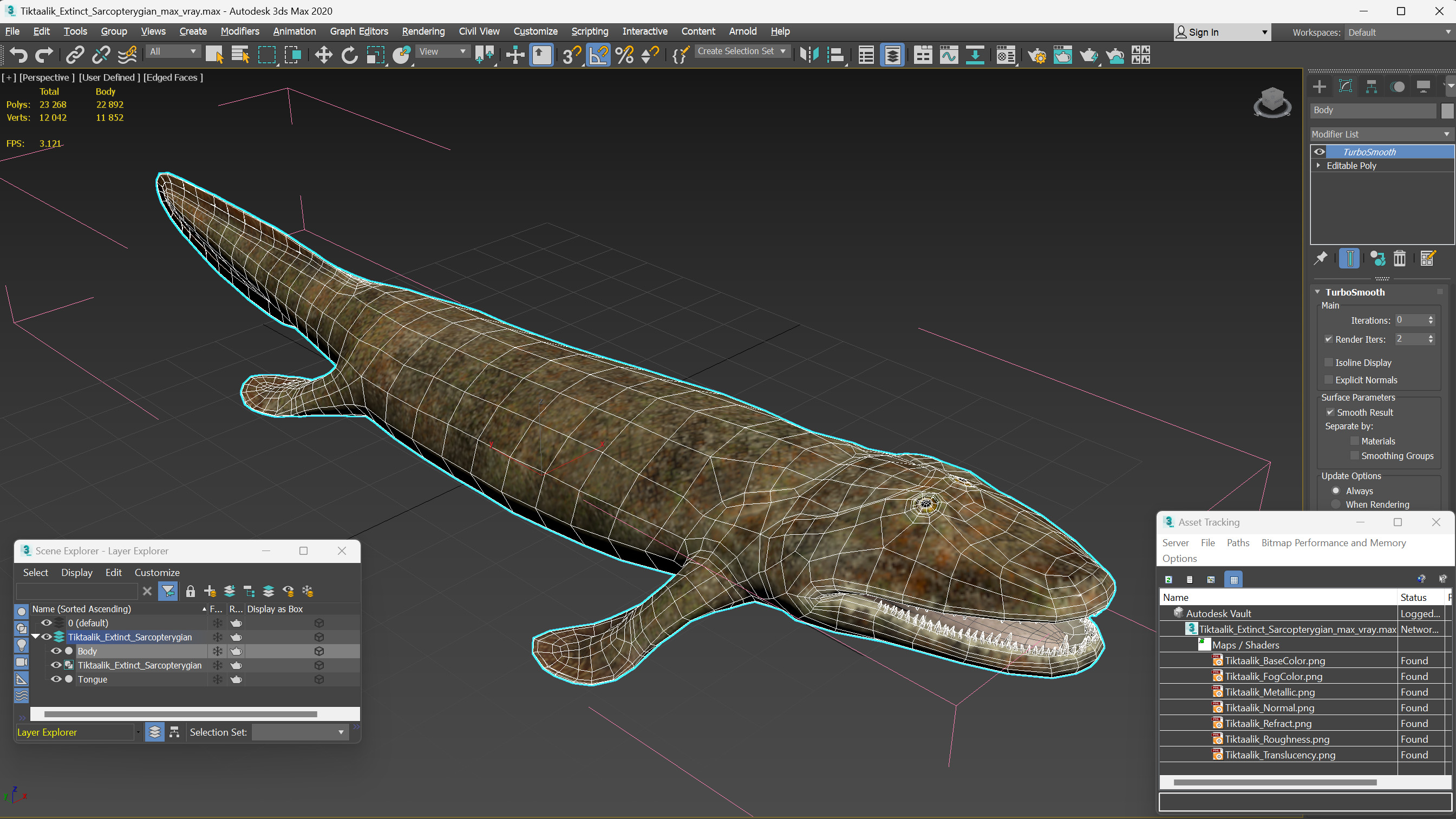The width and height of the screenshot is (1456, 819).
Task: Toggle Smooth Result checkbox
Action: tap(1329, 412)
